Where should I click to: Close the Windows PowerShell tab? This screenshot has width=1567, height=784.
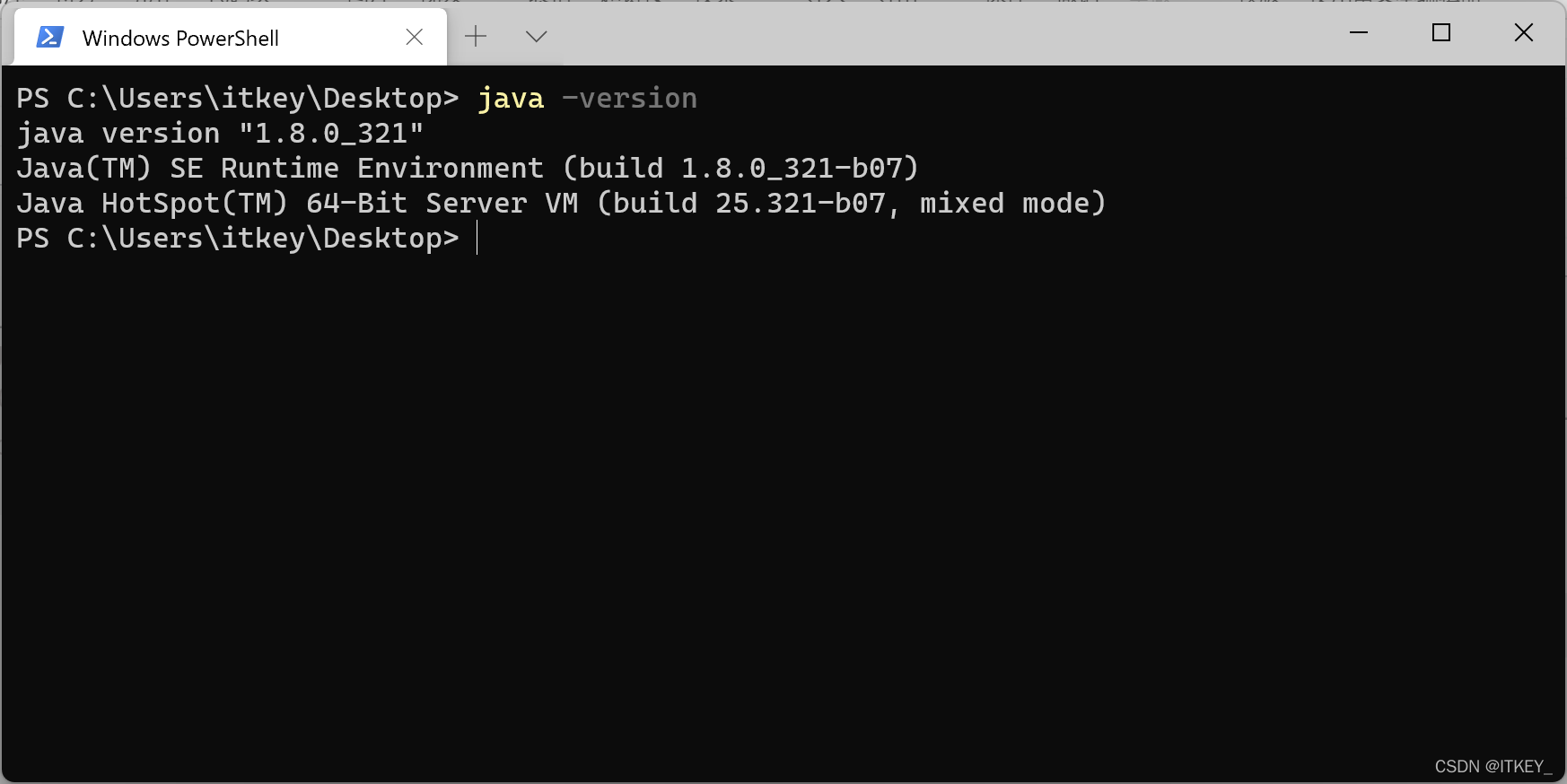[x=414, y=37]
